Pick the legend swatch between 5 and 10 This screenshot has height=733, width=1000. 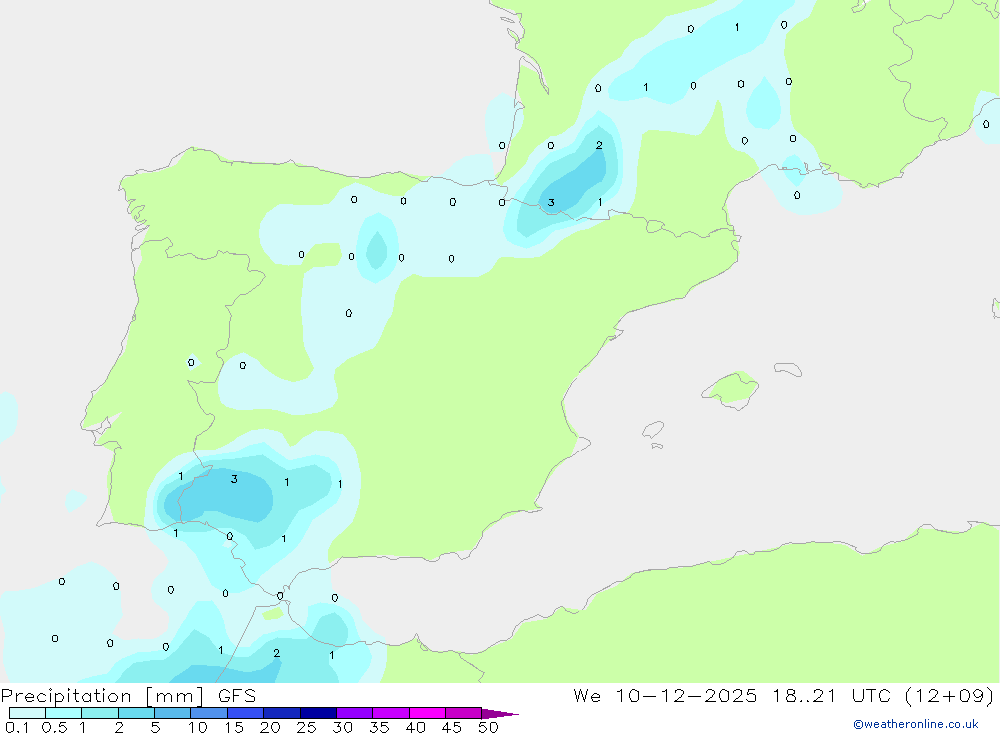click(x=172, y=713)
